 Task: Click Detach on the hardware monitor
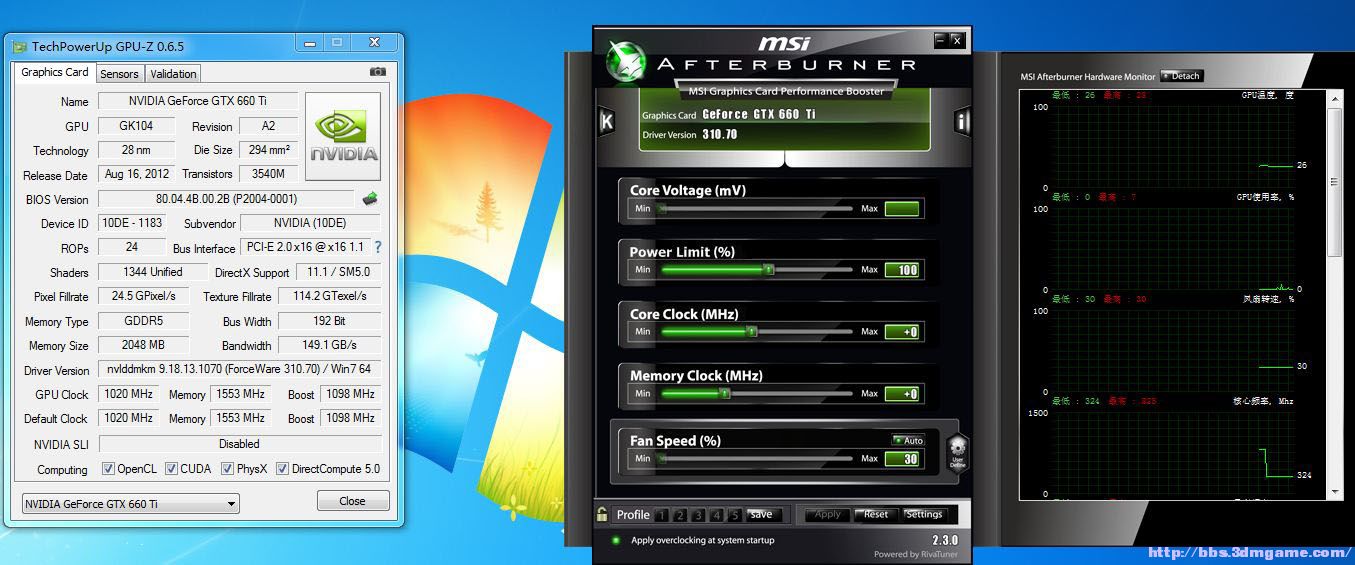(x=1181, y=76)
